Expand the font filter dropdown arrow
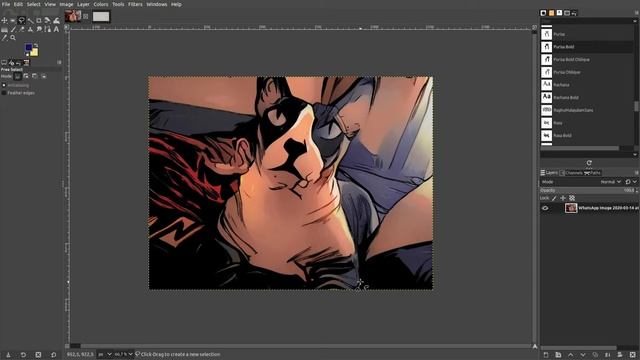 [x=635, y=21]
